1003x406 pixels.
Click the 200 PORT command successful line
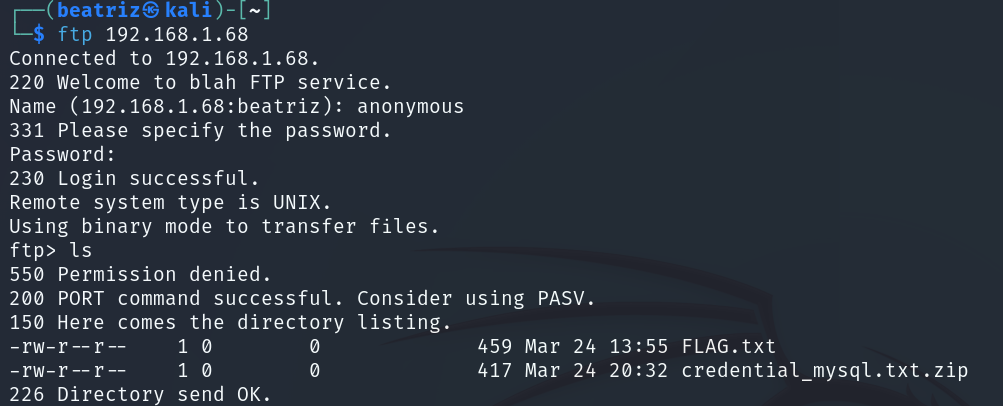coord(302,299)
